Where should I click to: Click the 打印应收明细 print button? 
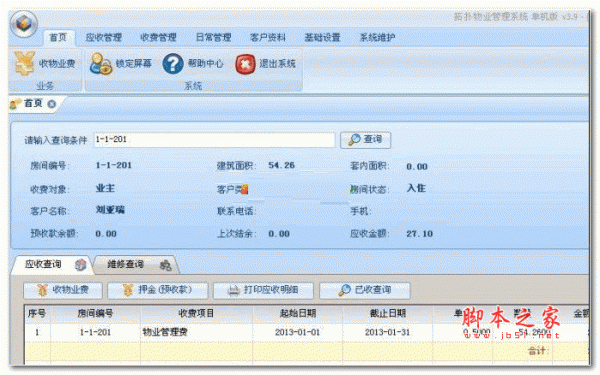pos(263,290)
